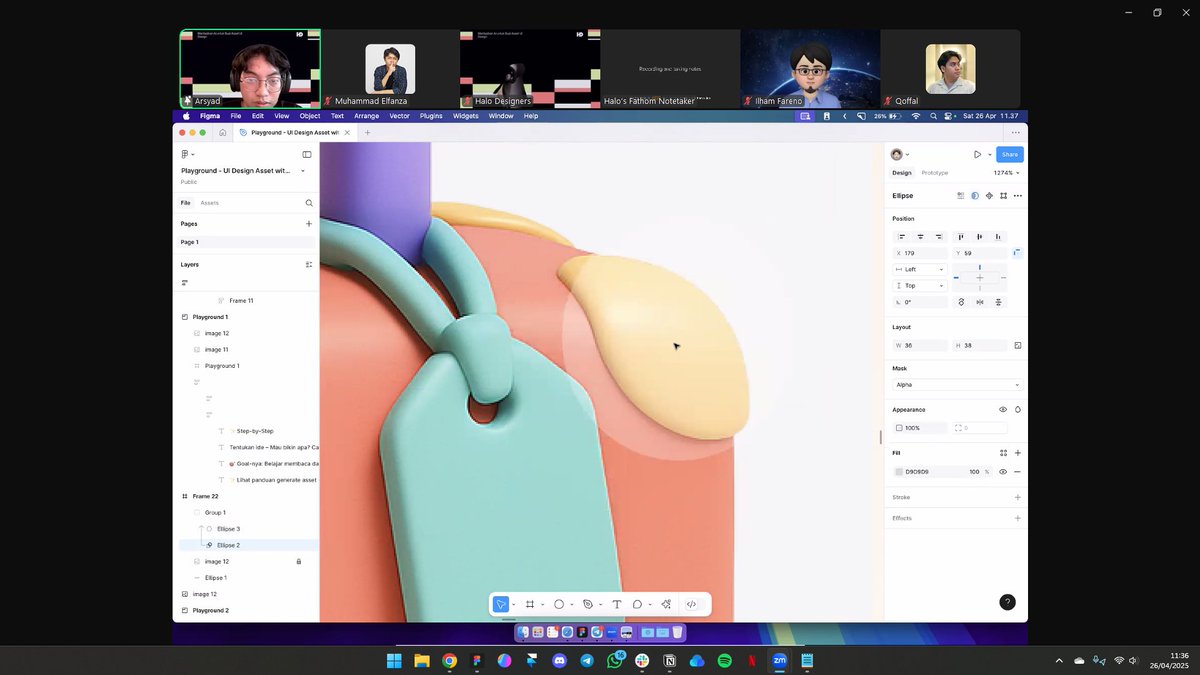The image size is (1200, 675).
Task: Select the Pen tool
Action: click(589, 603)
